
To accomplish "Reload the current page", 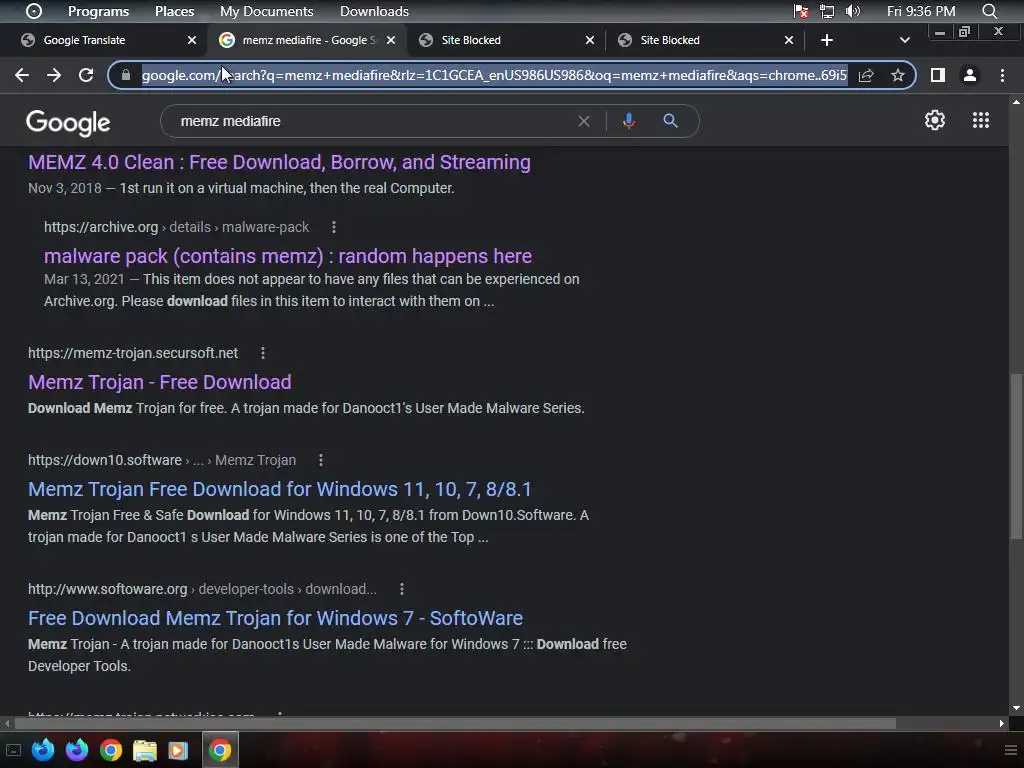I will coord(86,75).
